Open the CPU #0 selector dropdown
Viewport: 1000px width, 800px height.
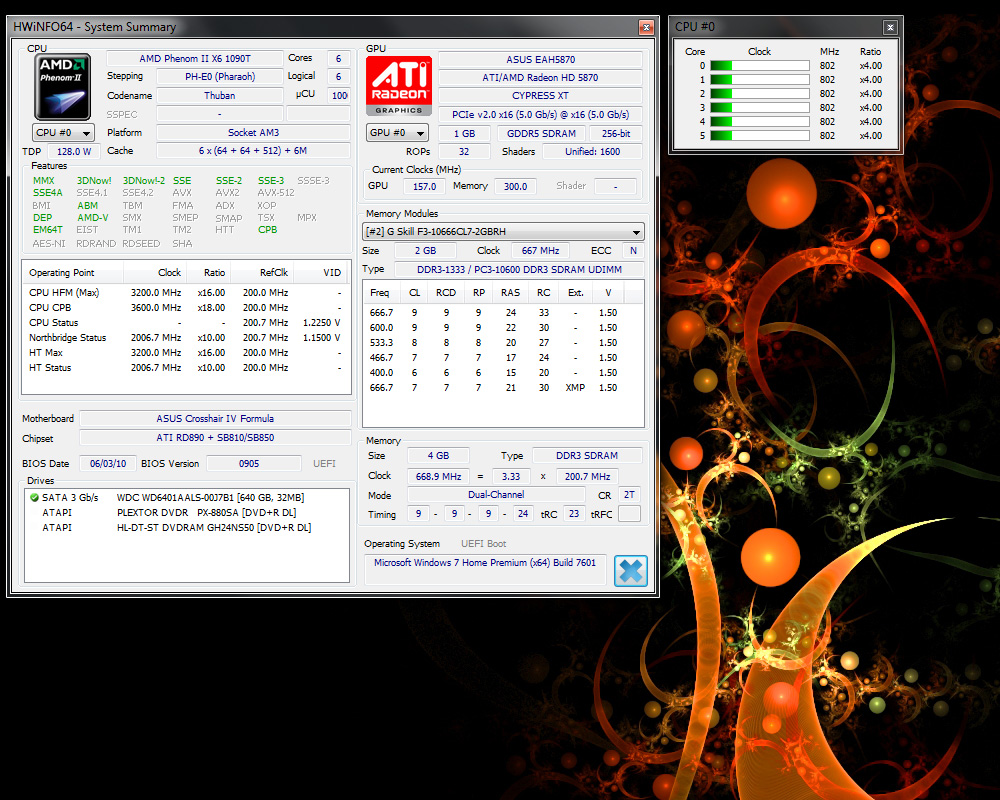tap(64, 133)
